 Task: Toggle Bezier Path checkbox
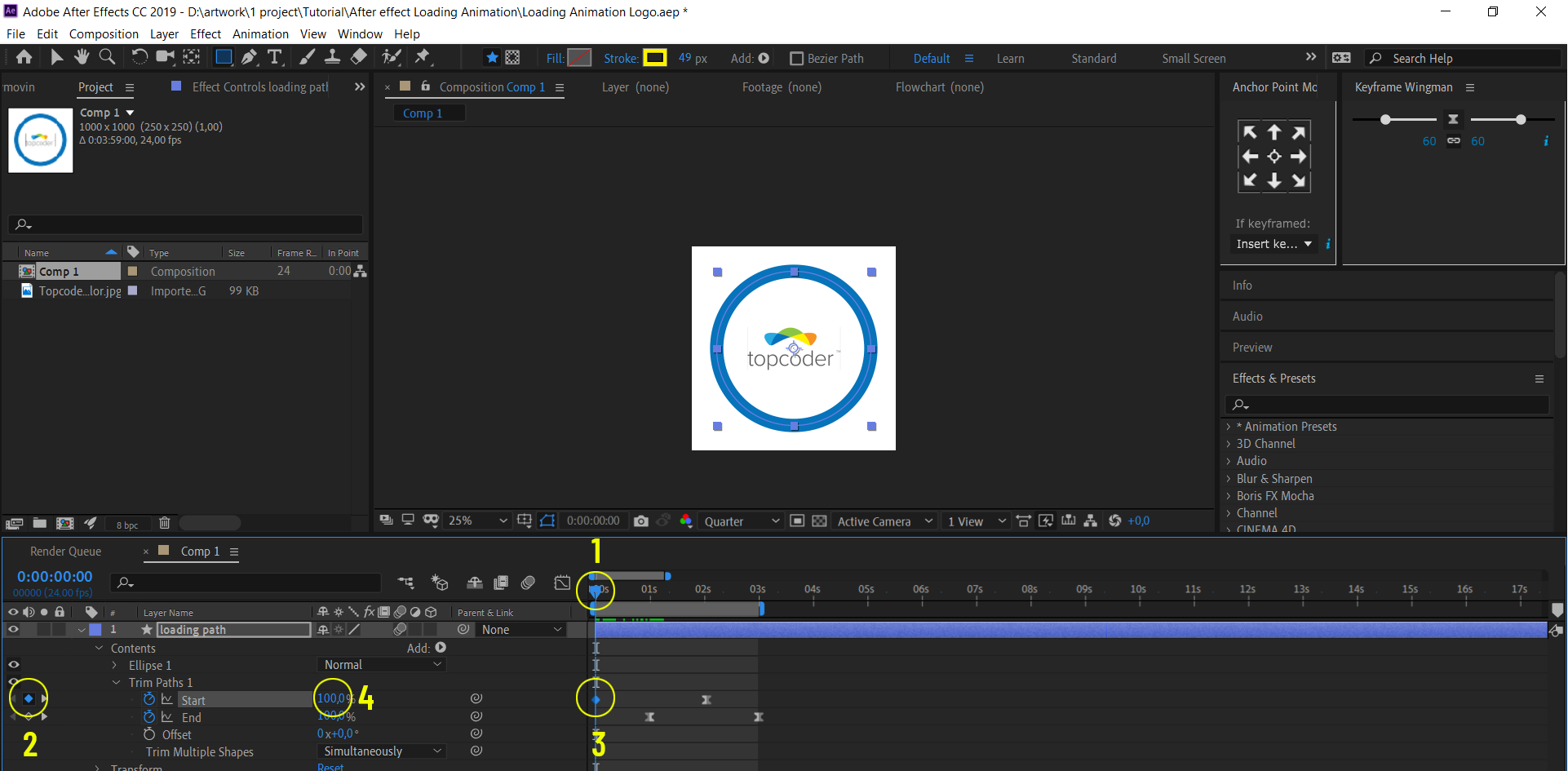797,59
